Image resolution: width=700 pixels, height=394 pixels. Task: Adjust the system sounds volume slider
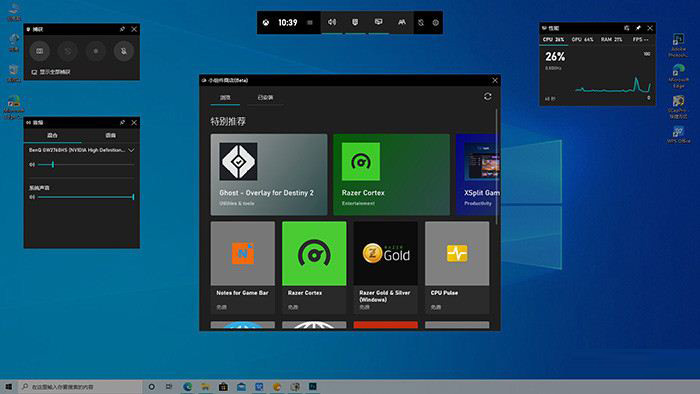tap(86, 197)
